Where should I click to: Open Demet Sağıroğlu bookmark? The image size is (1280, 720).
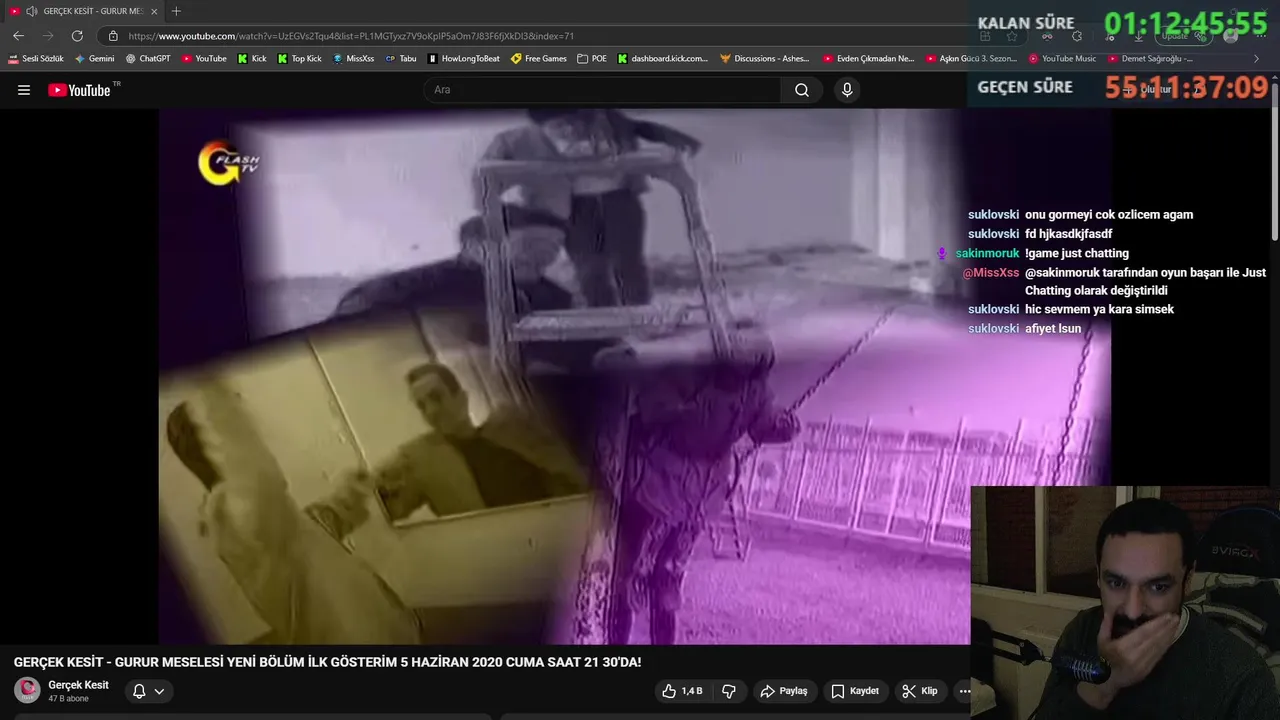(x=1150, y=59)
